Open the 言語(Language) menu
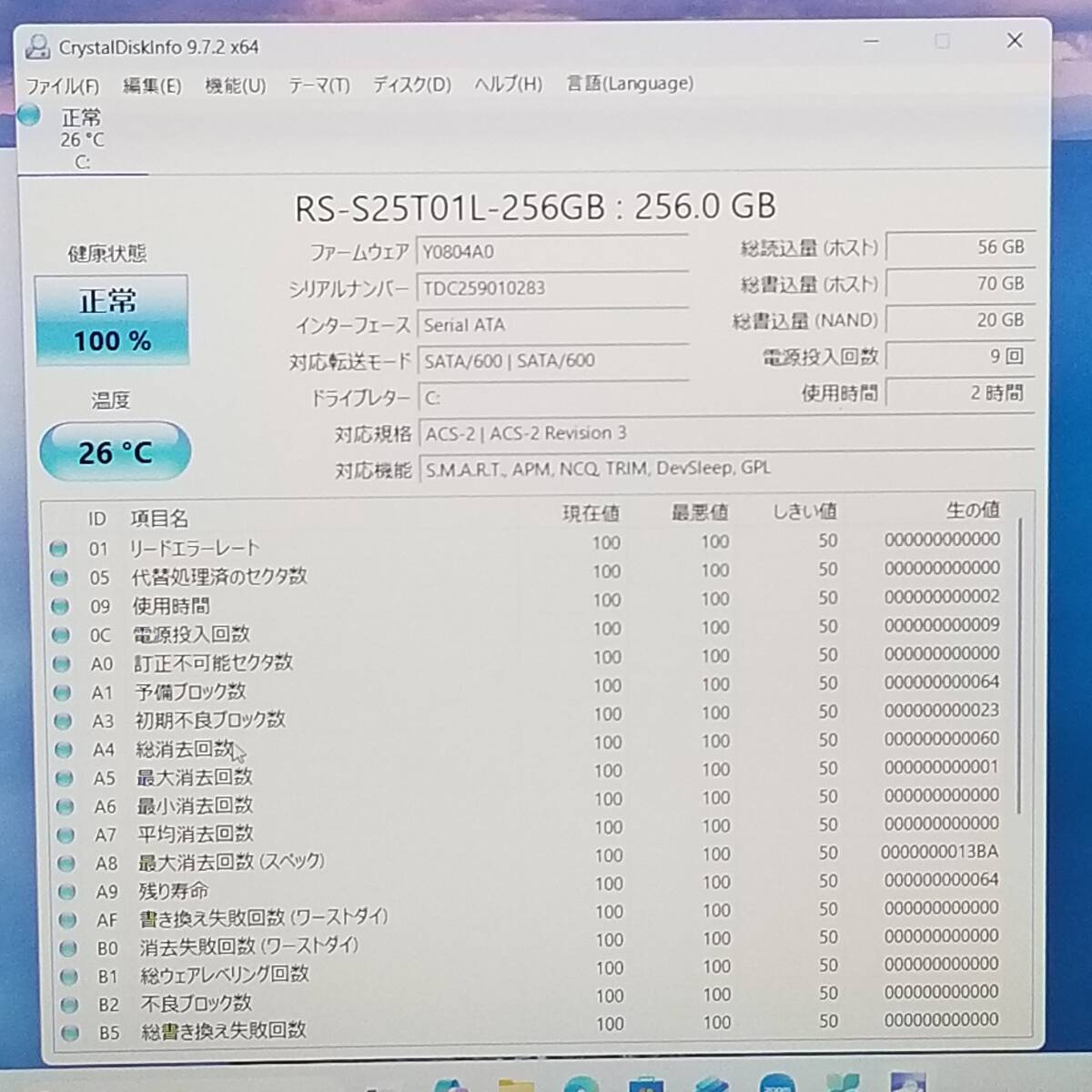1092x1092 pixels. tap(630, 84)
